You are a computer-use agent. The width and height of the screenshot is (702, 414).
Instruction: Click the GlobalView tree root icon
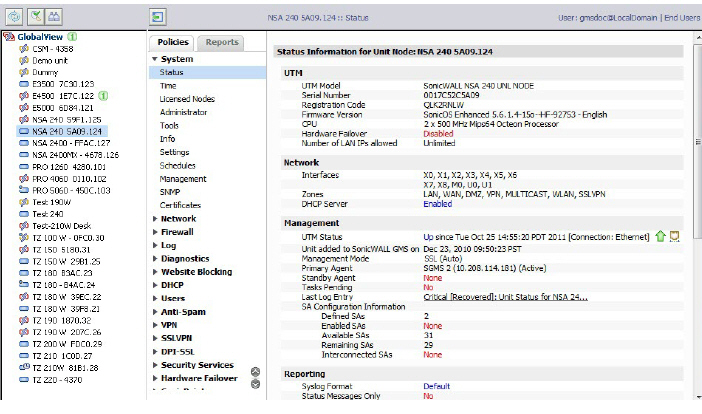[x=9, y=37]
